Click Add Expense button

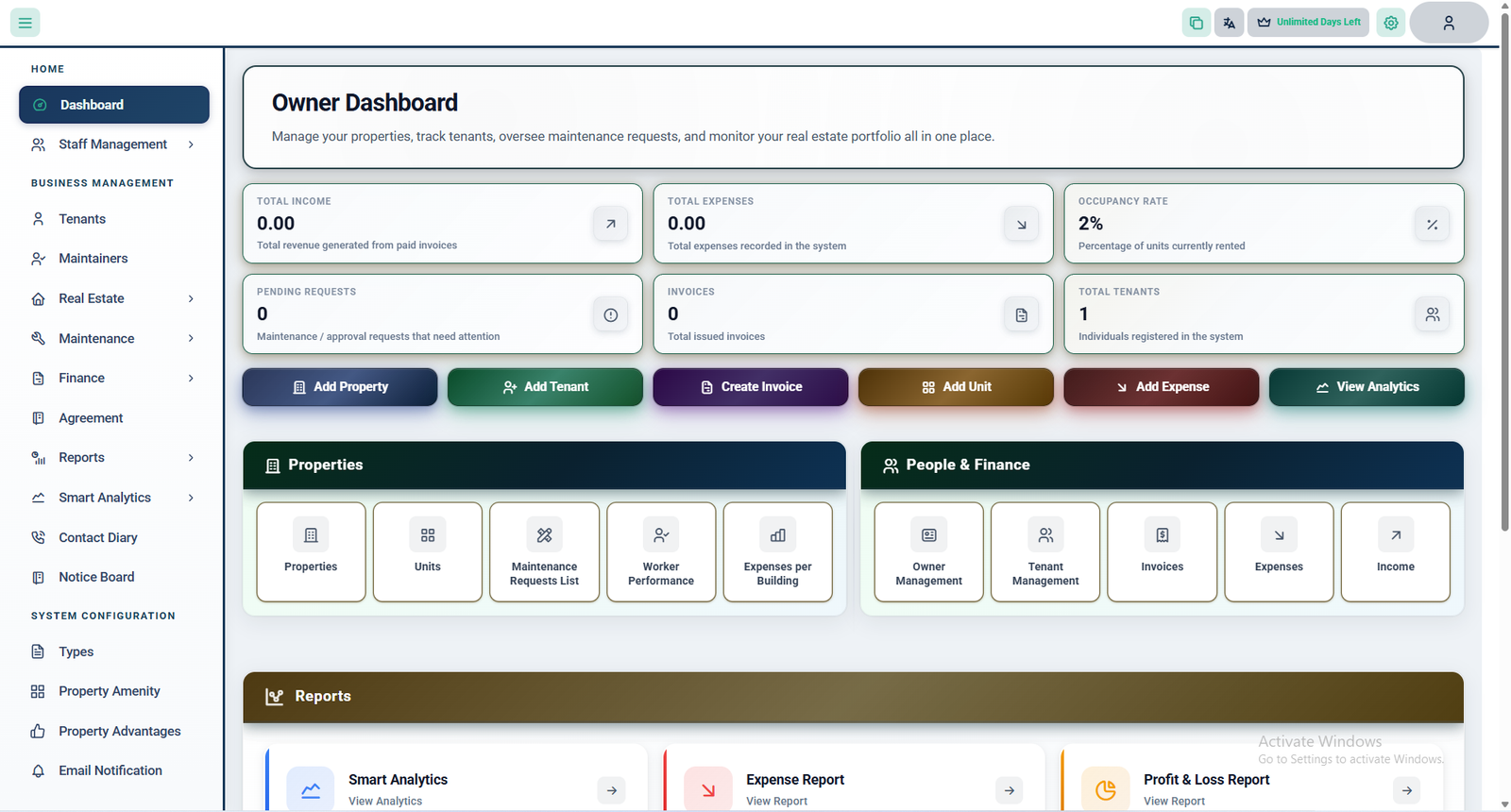(1162, 387)
